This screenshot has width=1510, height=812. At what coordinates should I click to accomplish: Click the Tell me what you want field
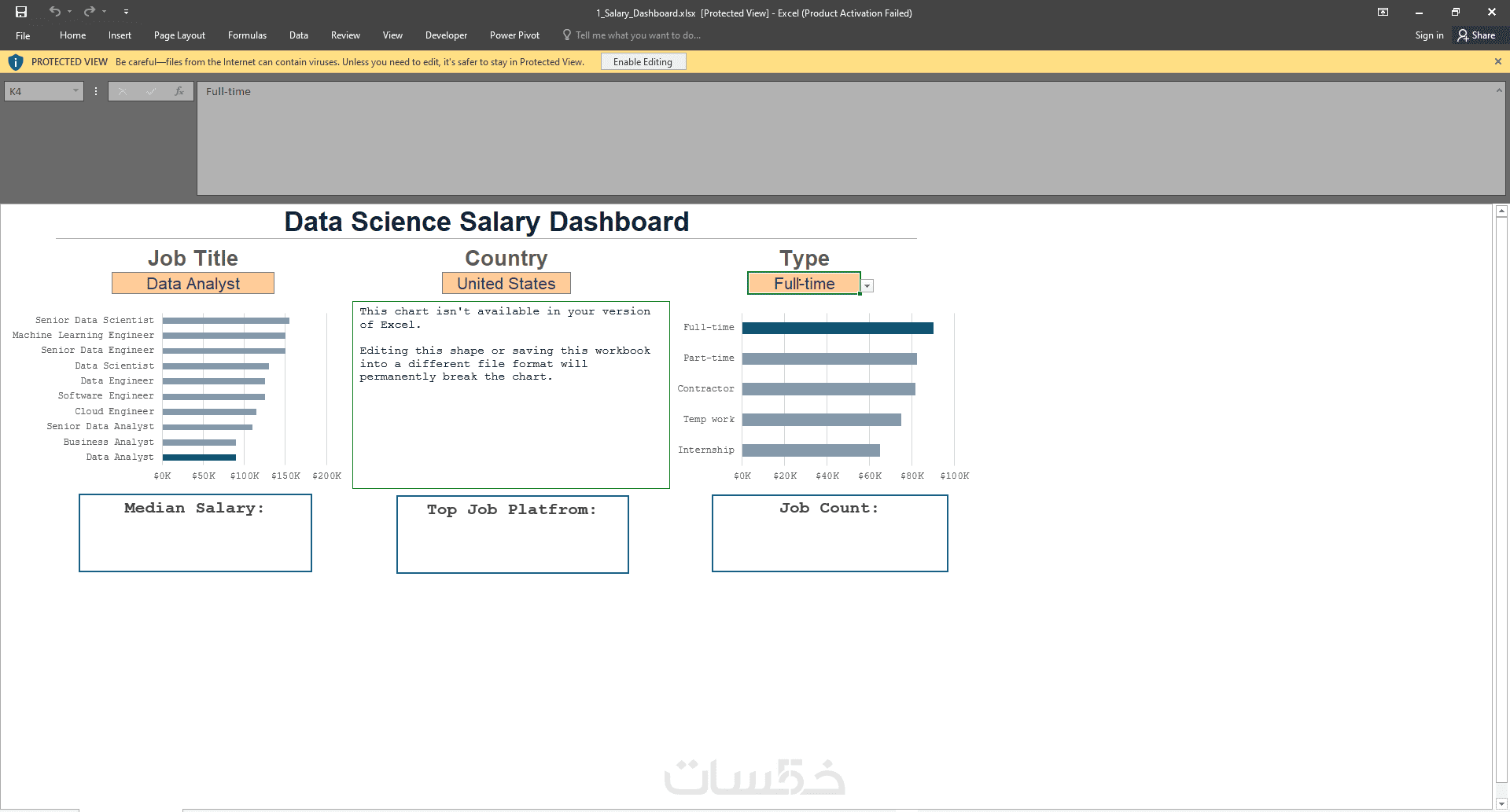pos(638,35)
